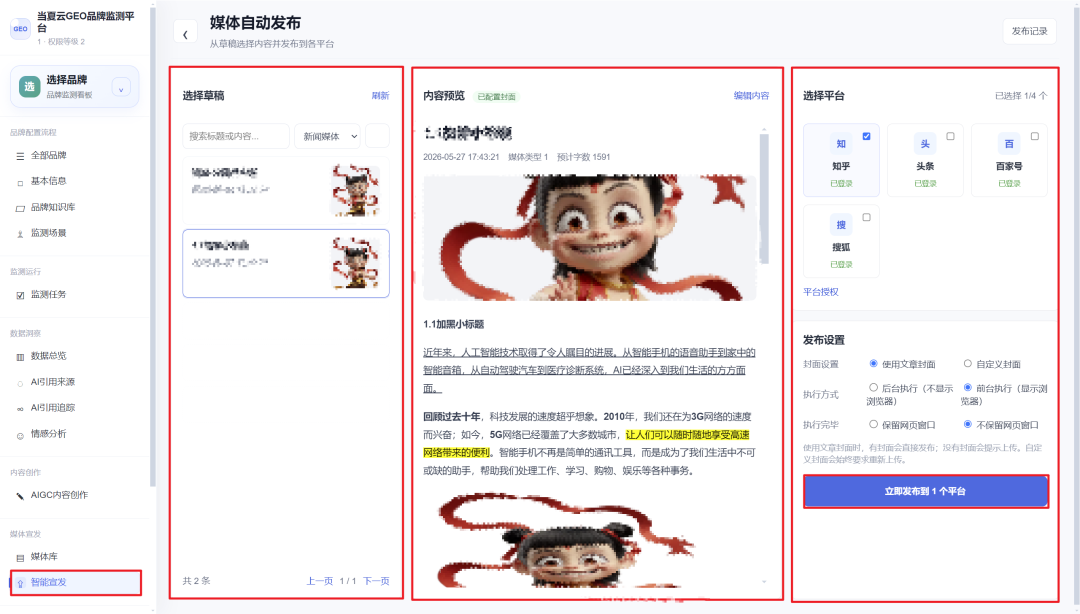The width and height of the screenshot is (1080, 614).
Task: Click the preview scroll down arrow
Action: [x=764, y=582]
